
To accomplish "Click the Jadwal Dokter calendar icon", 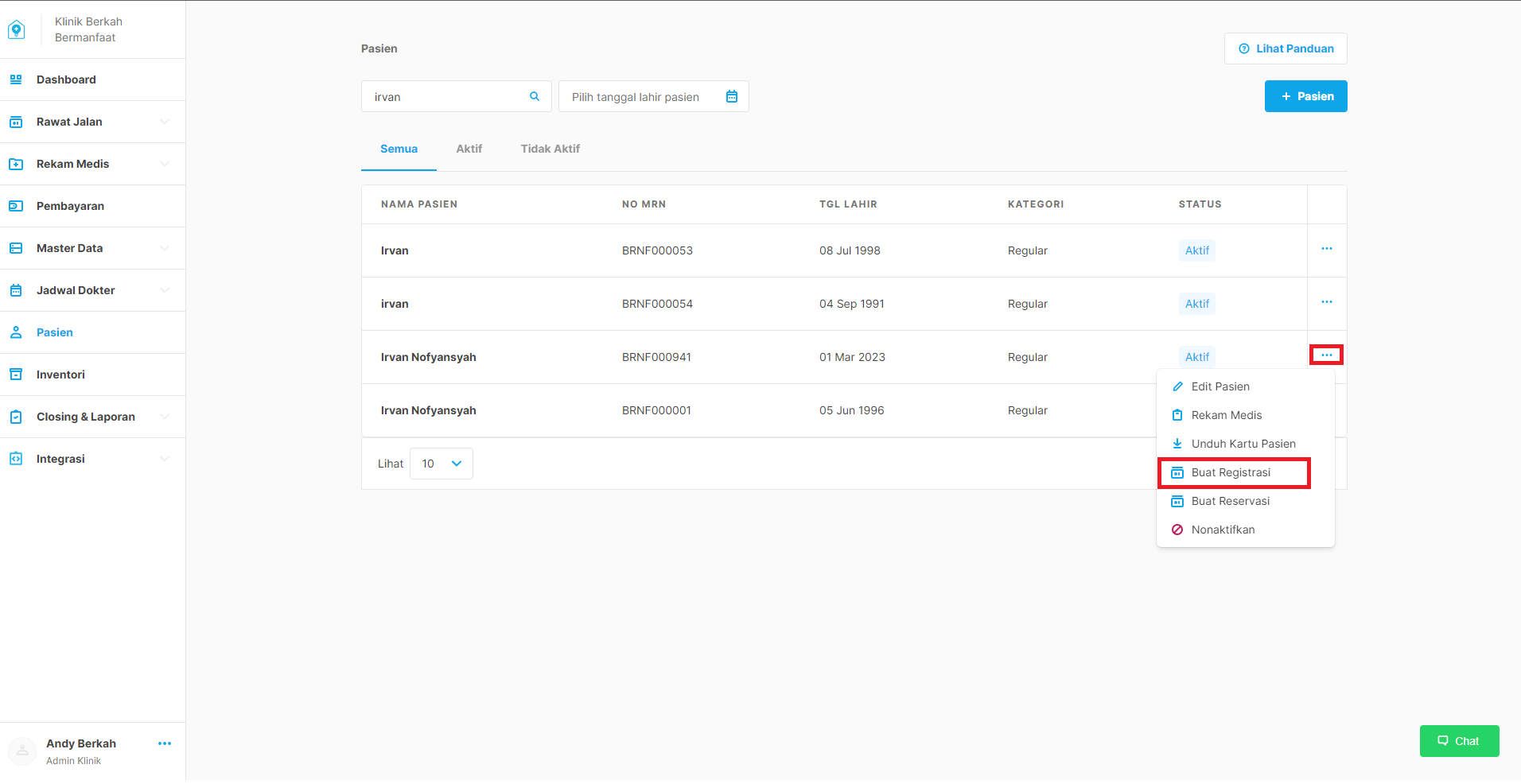I will (x=16, y=290).
